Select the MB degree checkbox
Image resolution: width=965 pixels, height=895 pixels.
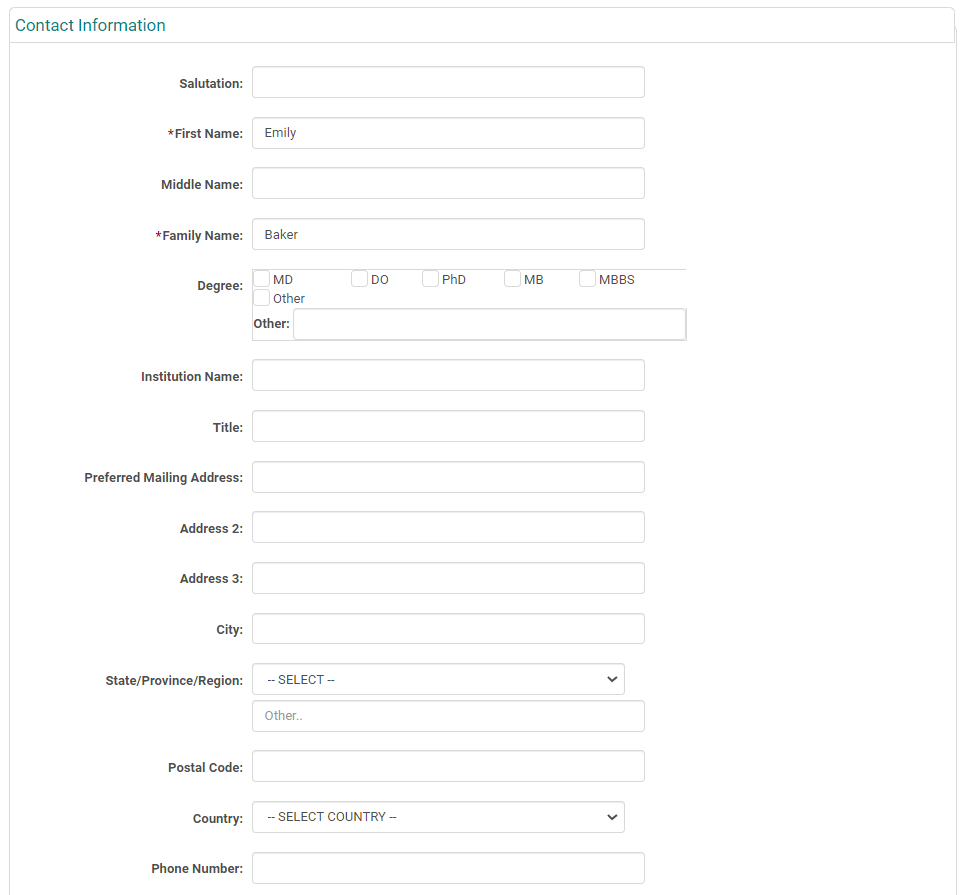(513, 279)
